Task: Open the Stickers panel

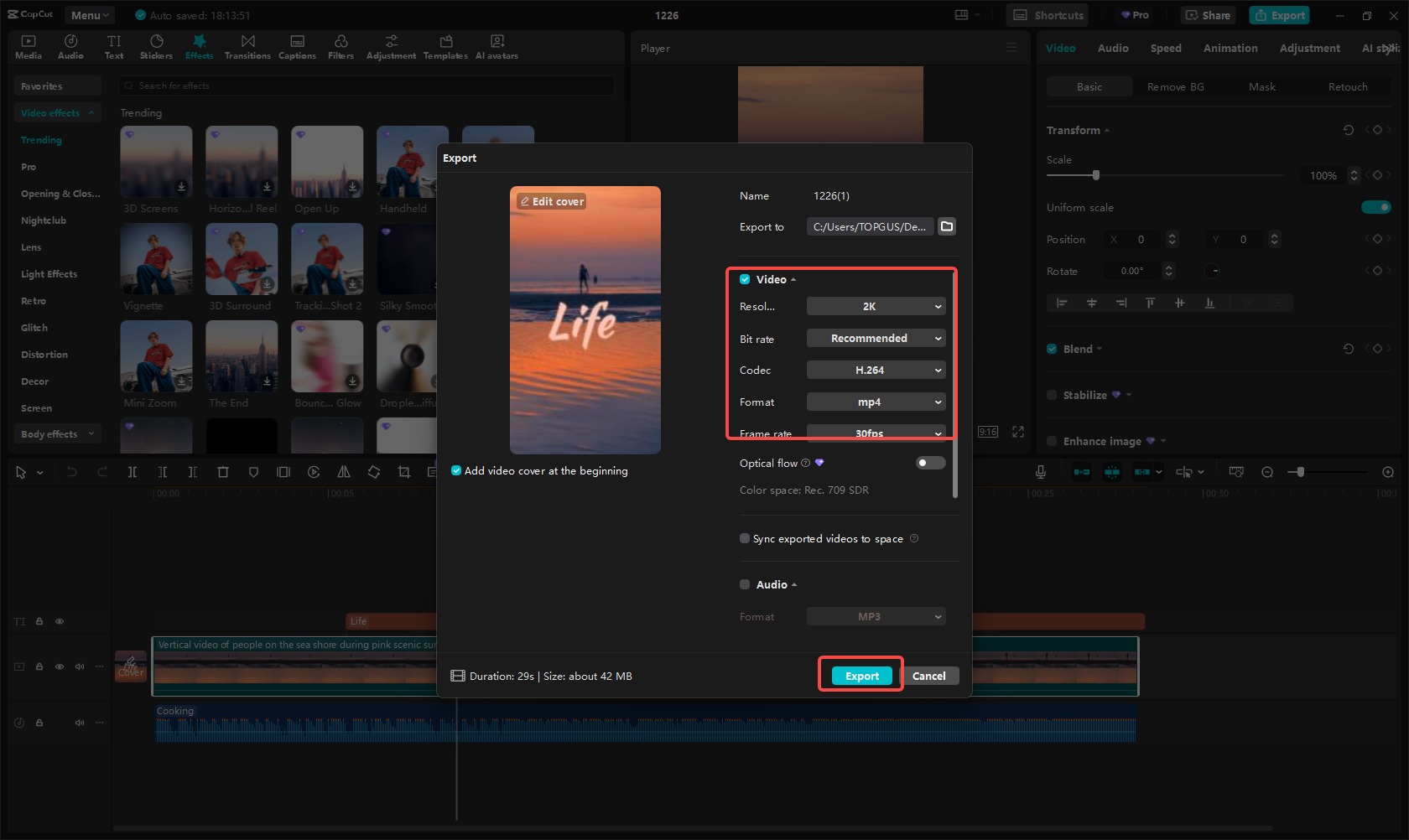Action: pos(156,46)
